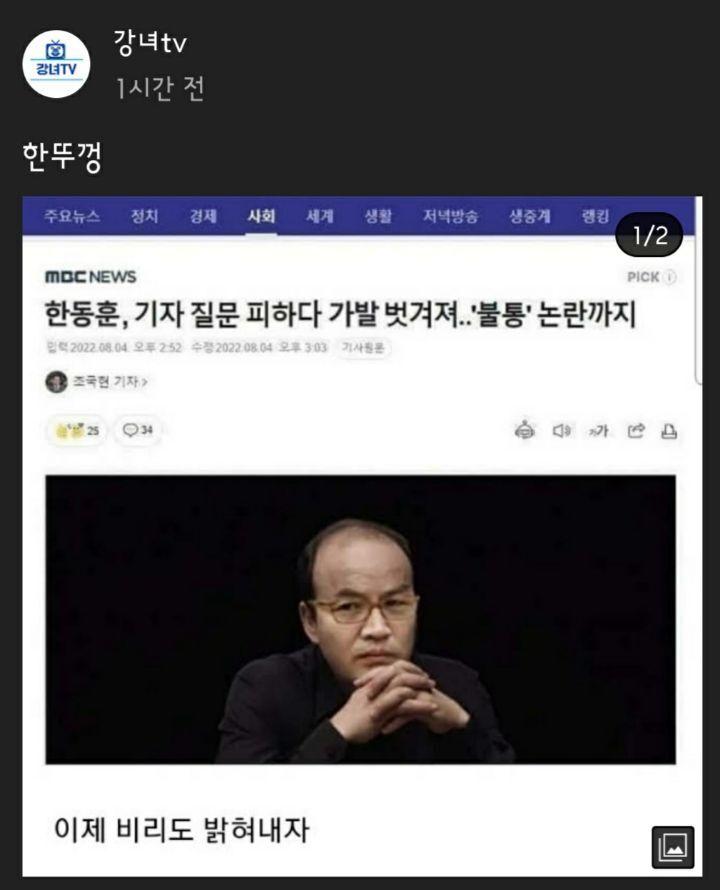The width and height of the screenshot is (720, 890).
Task: Open the 기사원문 link
Action: coord(363,347)
